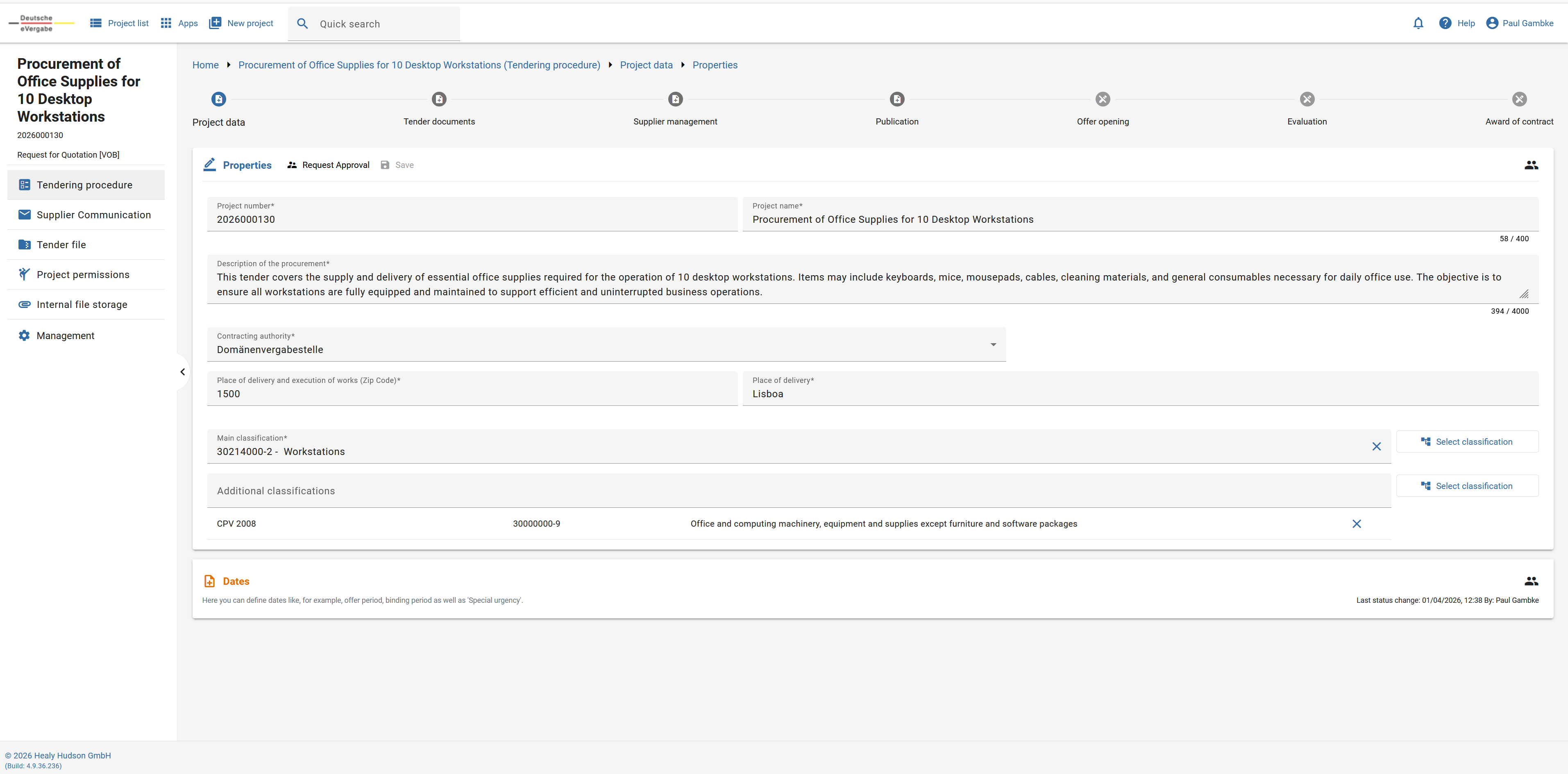
Task: Collapse the left sidebar
Action: click(182, 372)
